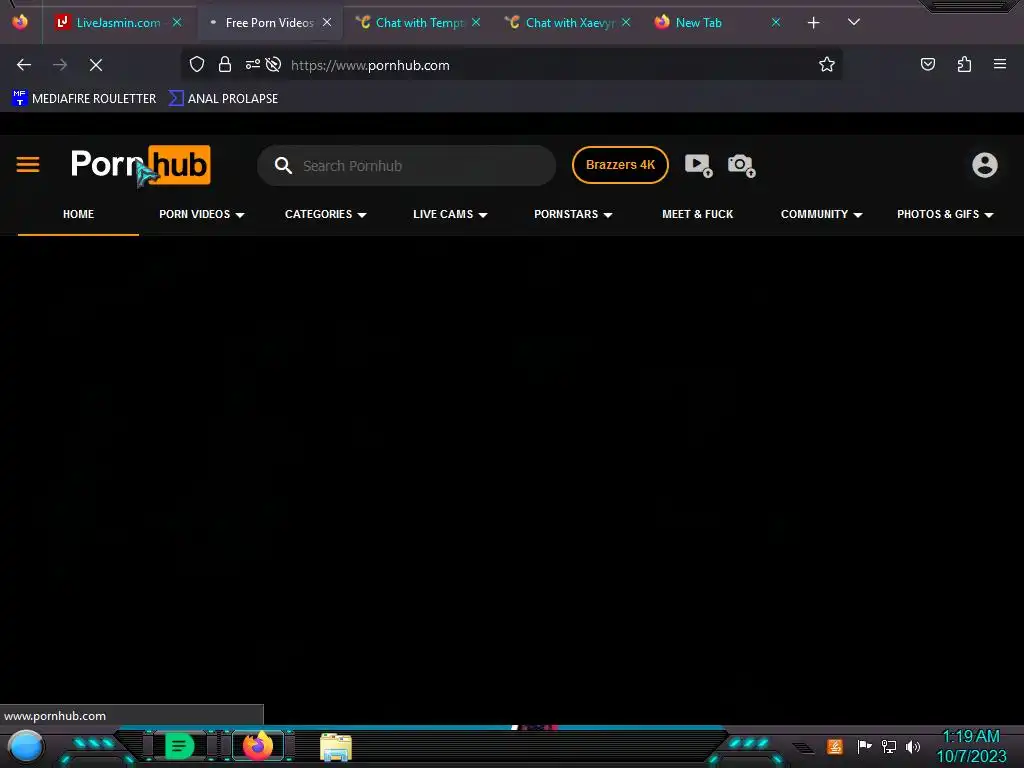Open Firefox View icon left of tabs
Screen dimensions: 1024x768
tap(20, 22)
